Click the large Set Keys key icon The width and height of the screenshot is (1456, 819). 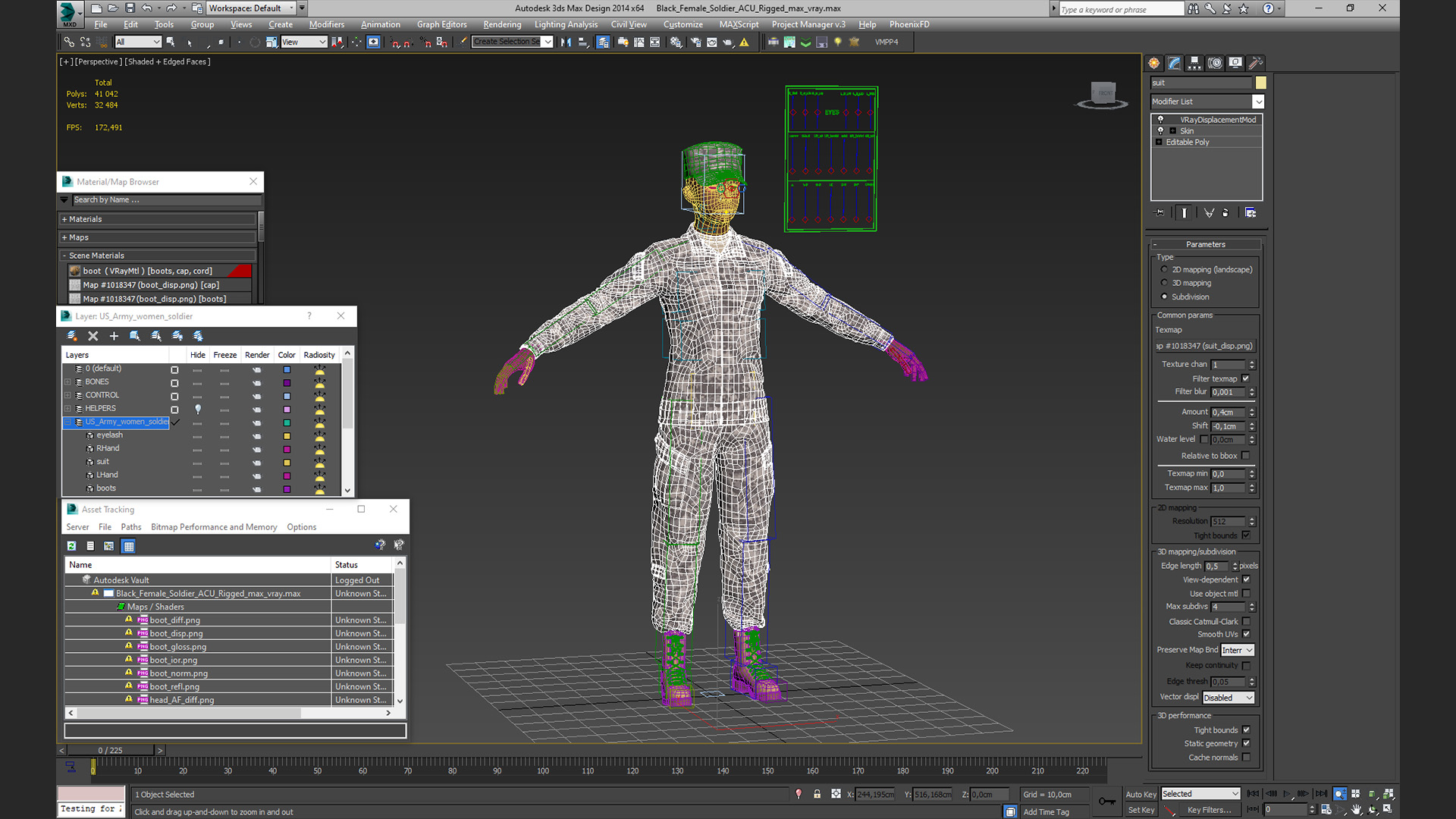[x=1107, y=802]
